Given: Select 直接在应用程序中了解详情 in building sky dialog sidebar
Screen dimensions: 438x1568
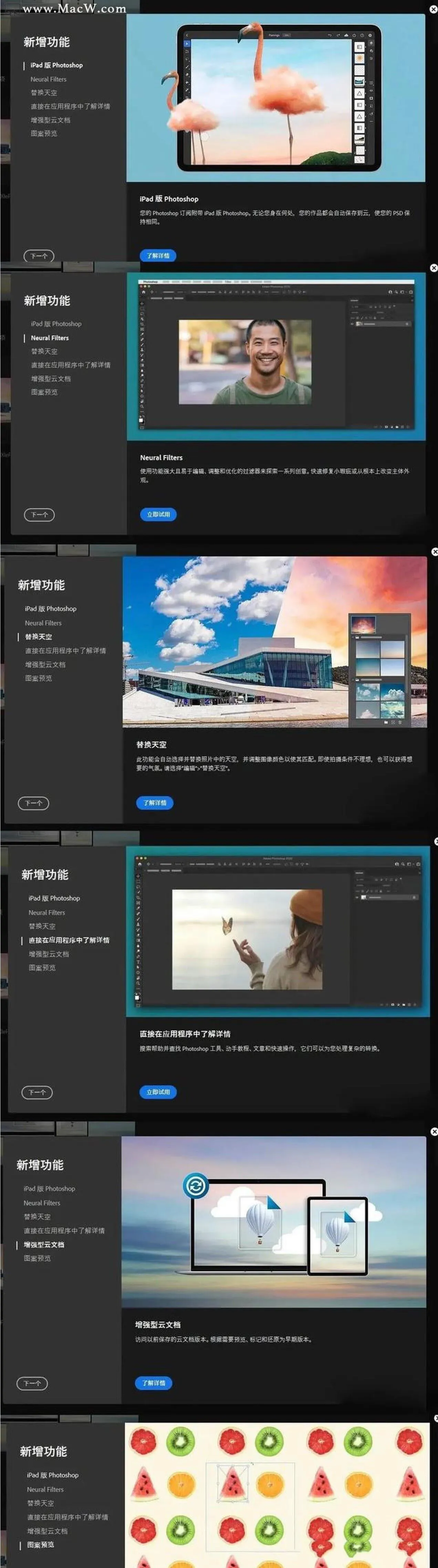Looking at the screenshot, I should [65, 651].
